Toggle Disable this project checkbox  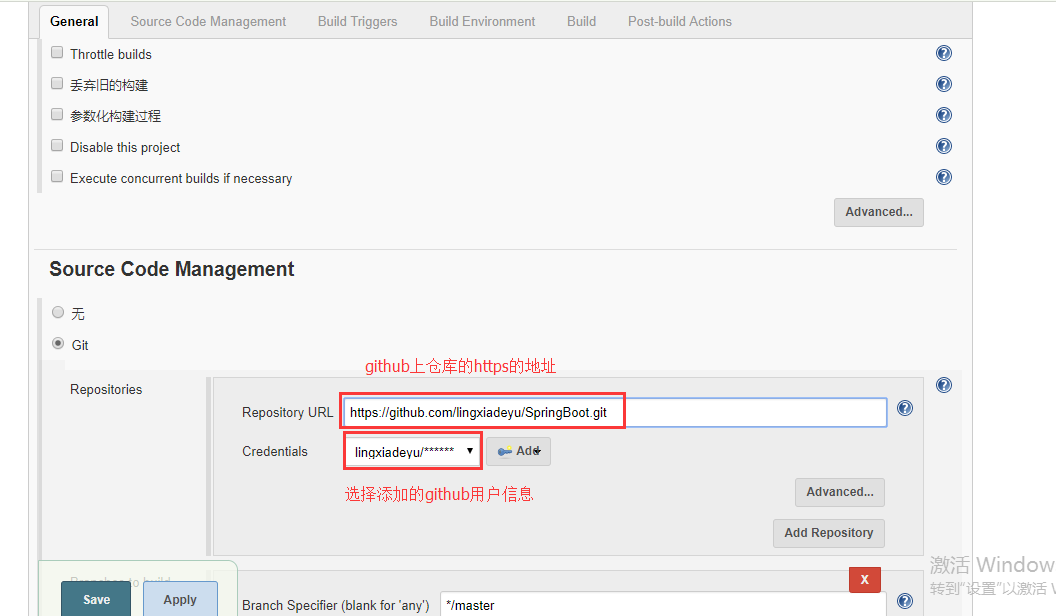[x=57, y=145]
